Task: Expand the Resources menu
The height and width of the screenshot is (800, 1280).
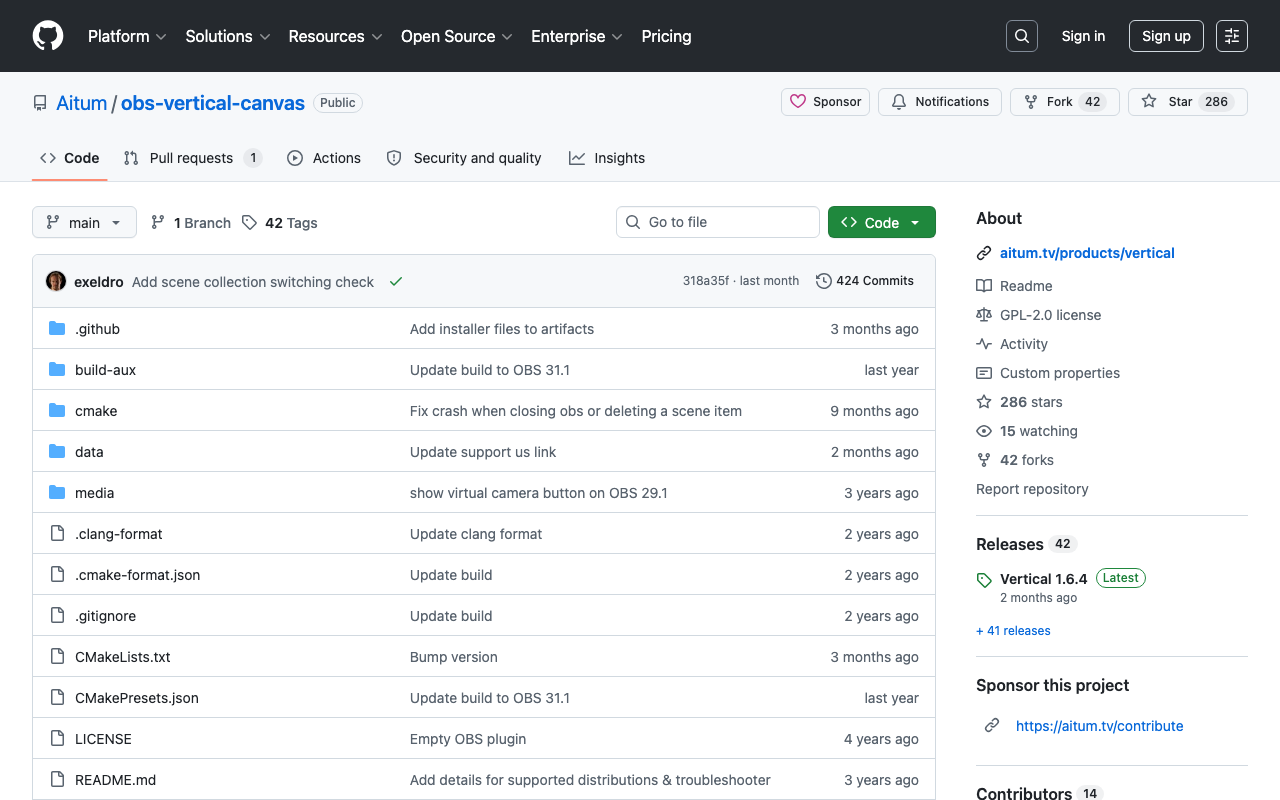Action: (x=335, y=36)
